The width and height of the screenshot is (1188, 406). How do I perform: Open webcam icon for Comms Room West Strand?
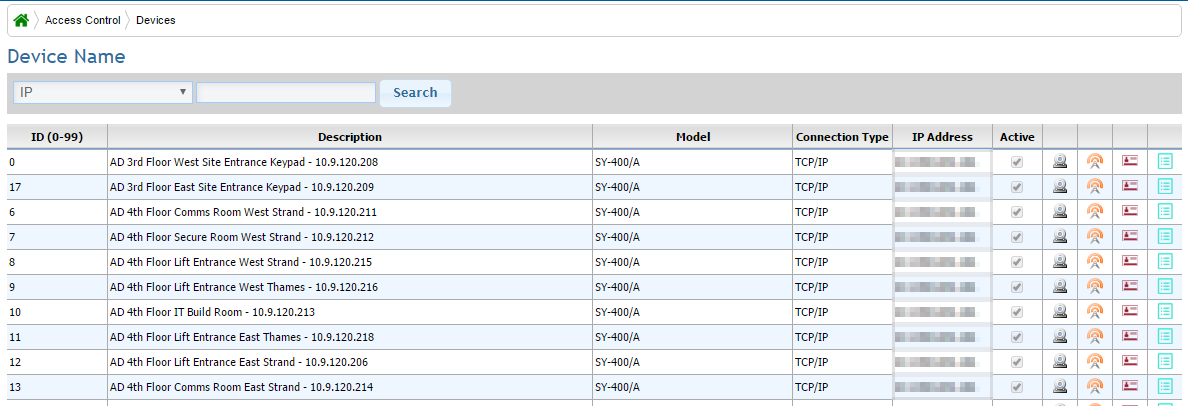tap(1060, 211)
